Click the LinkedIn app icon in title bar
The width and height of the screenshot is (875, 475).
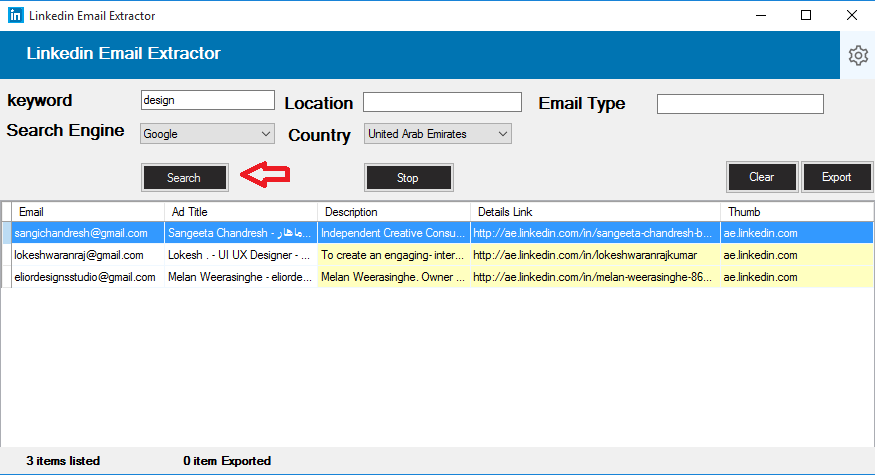coord(16,16)
